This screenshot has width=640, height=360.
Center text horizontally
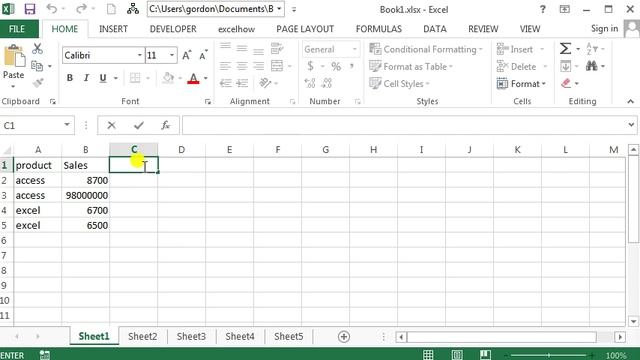[242, 66]
